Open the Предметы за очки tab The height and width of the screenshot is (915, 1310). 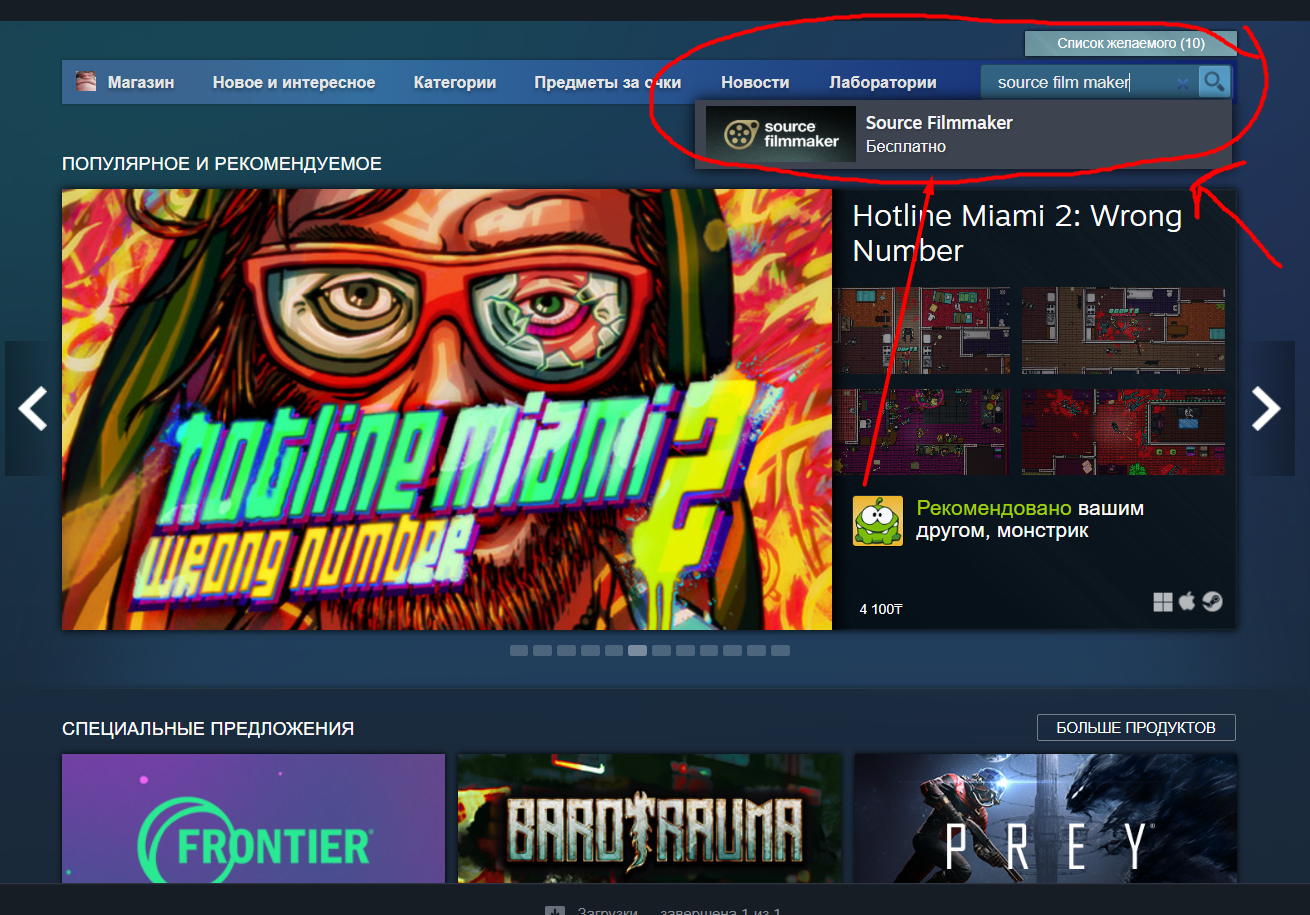tap(608, 82)
